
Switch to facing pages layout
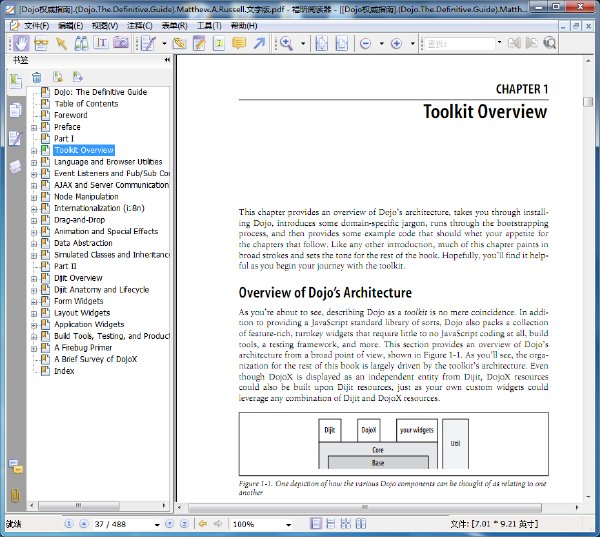(x=361, y=524)
